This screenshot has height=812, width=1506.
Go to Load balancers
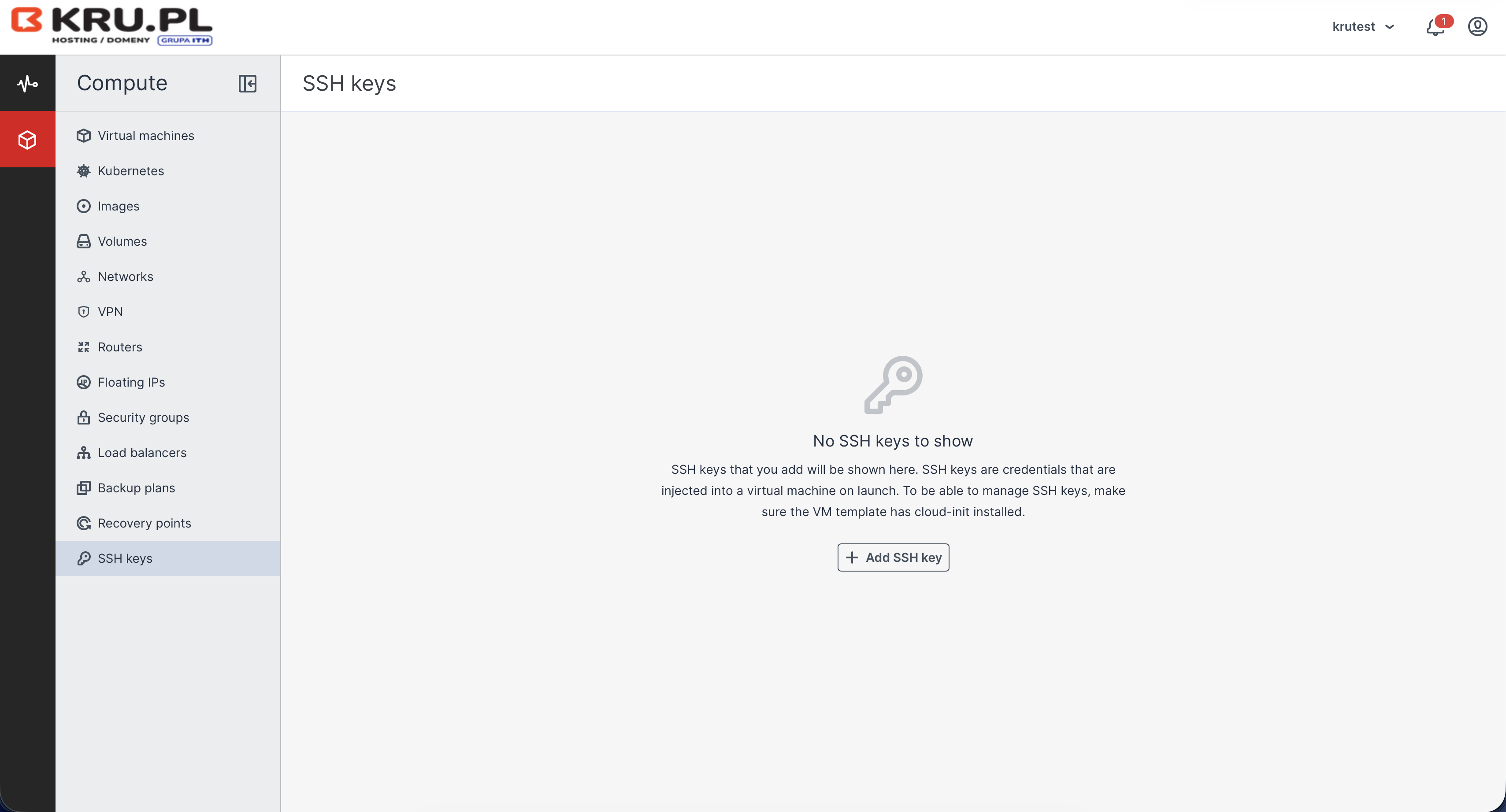[141, 453]
